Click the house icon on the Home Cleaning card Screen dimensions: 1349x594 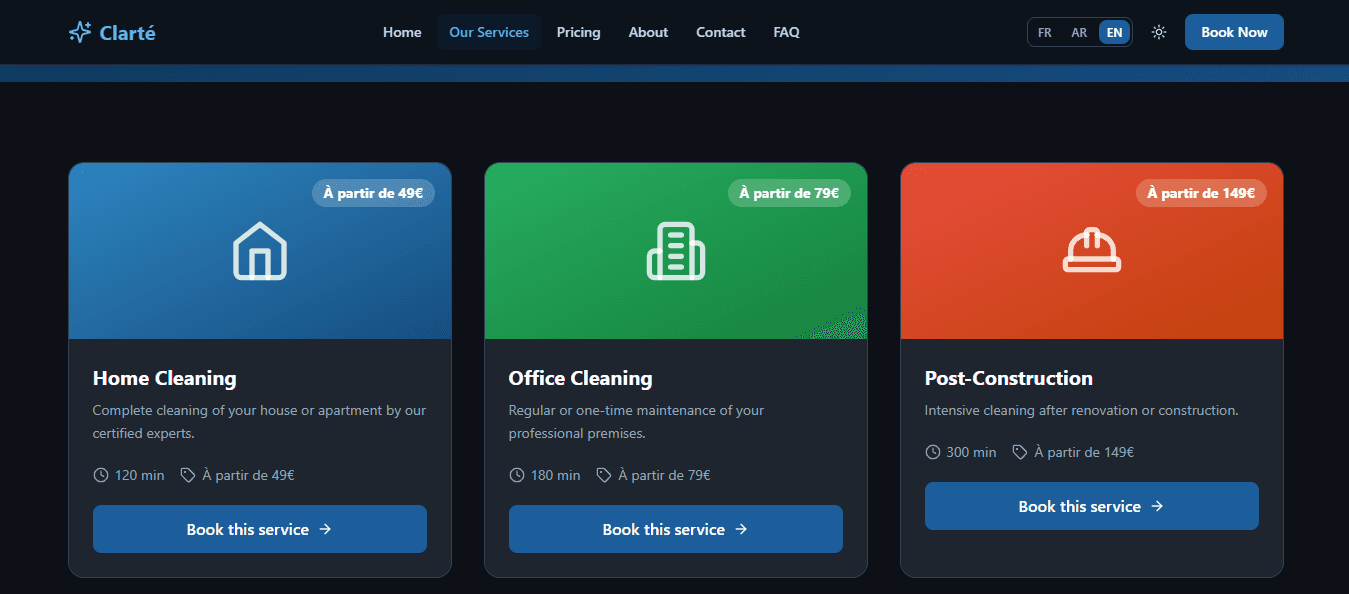(260, 250)
